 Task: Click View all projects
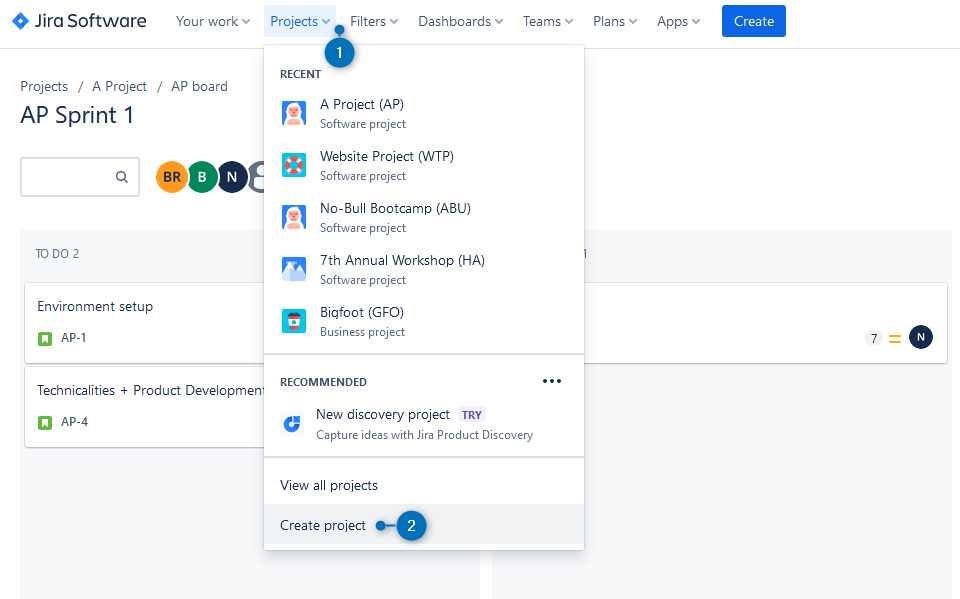(424, 485)
